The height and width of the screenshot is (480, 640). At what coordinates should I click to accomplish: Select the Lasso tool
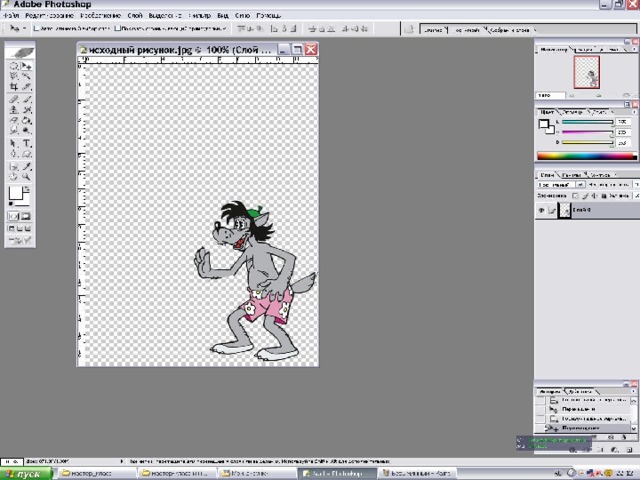tap(14, 76)
